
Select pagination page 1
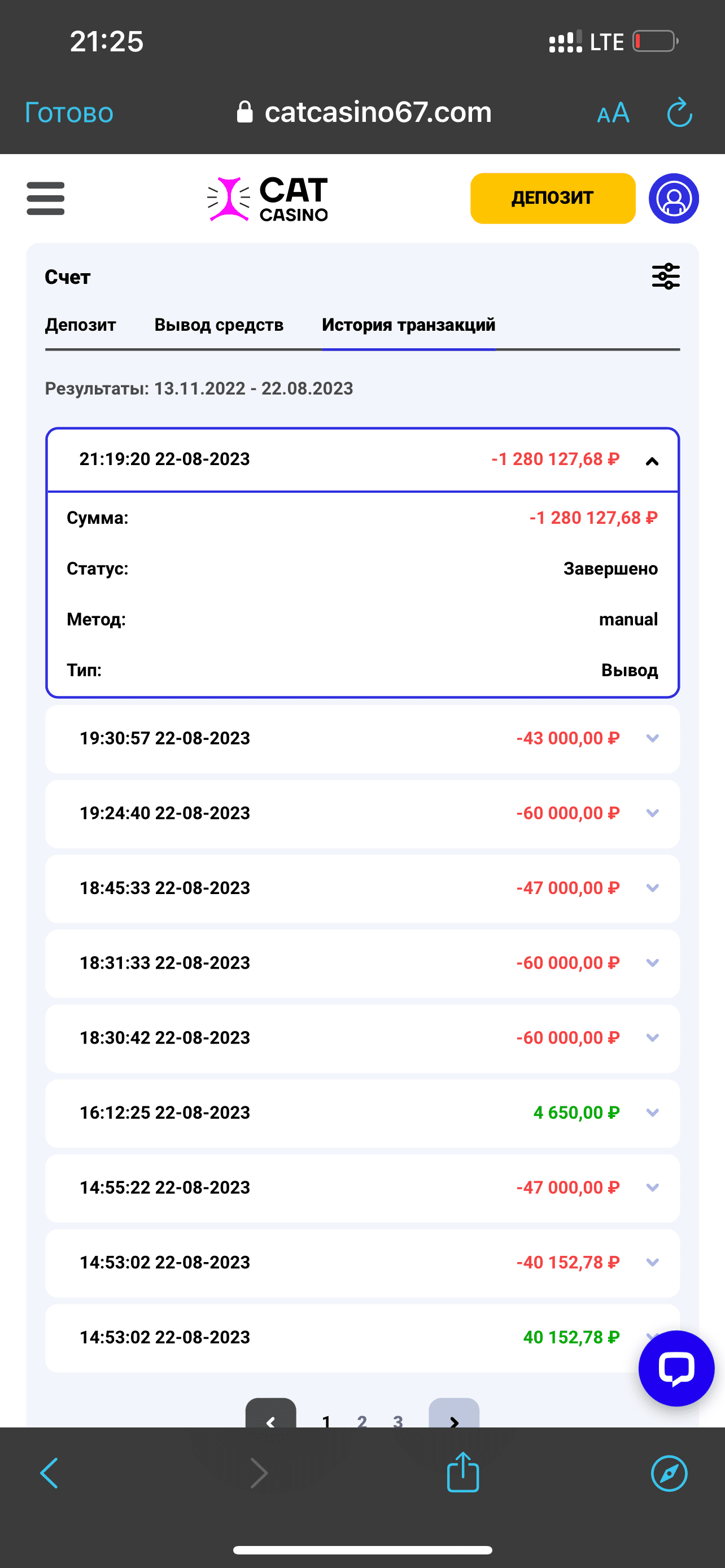tap(326, 1421)
